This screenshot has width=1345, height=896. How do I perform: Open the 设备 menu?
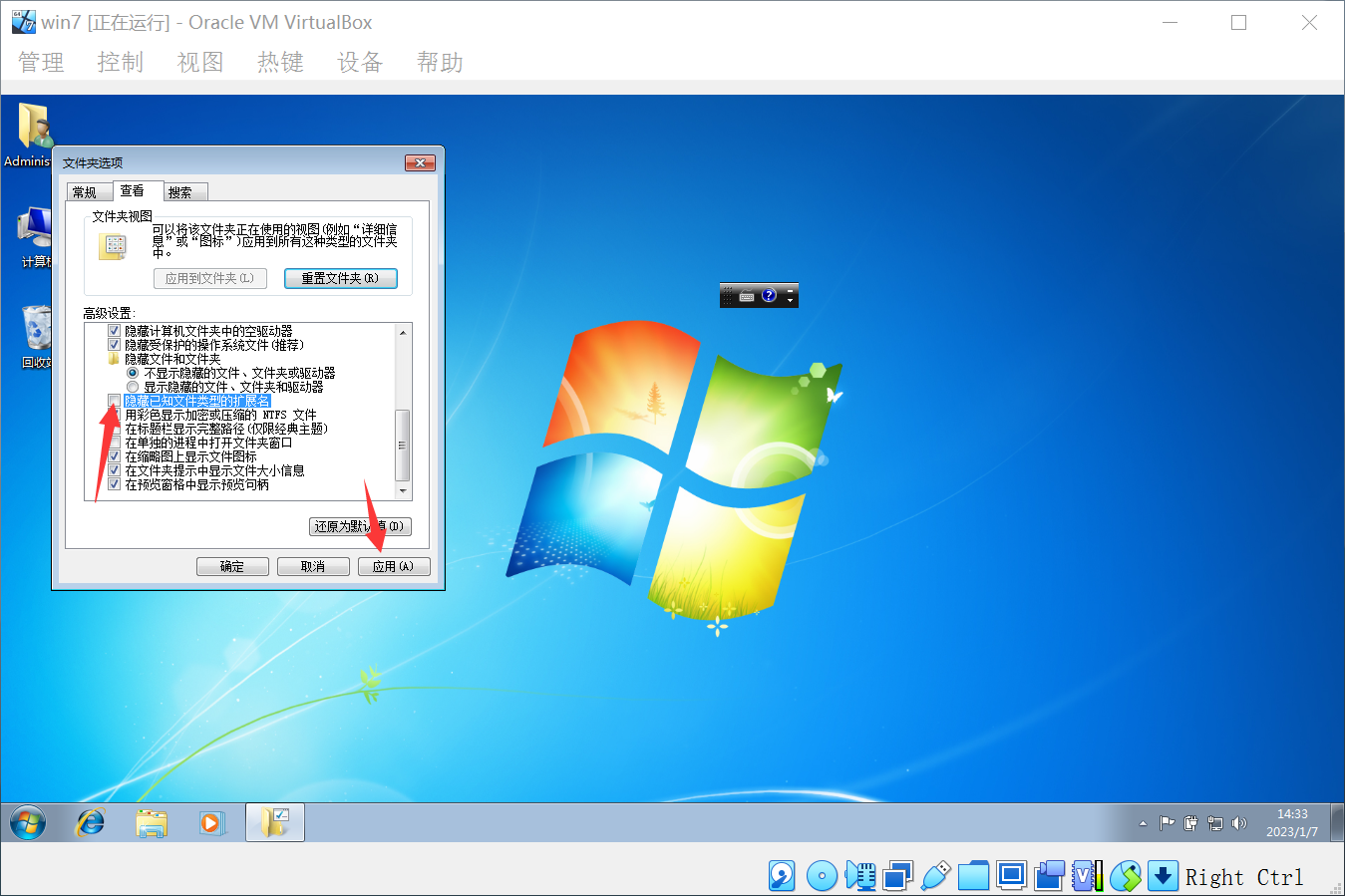click(360, 63)
